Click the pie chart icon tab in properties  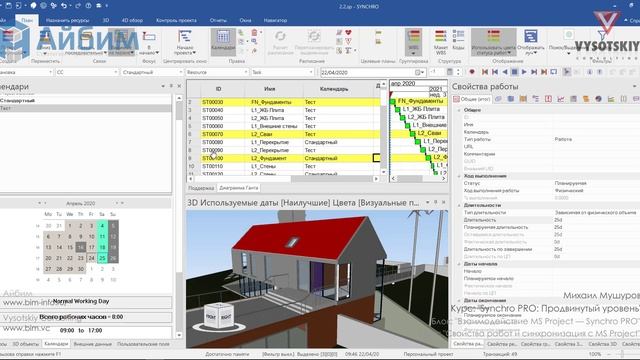598,99
